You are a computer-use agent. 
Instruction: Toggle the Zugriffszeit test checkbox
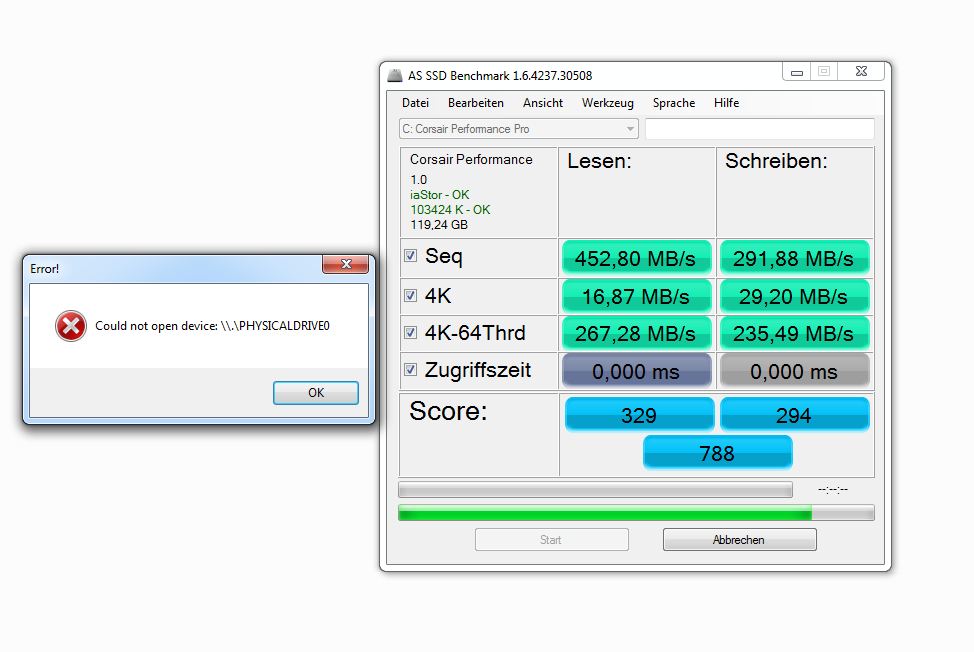point(410,370)
